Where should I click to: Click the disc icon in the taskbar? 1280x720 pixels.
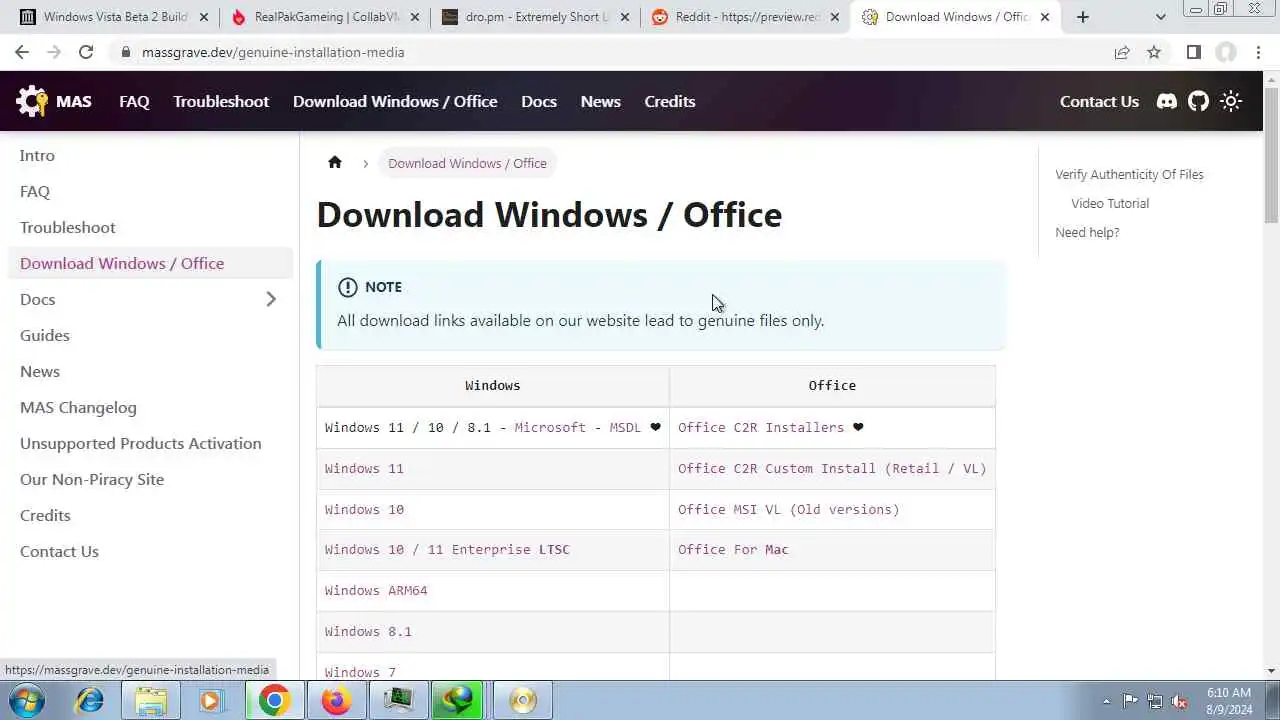[522, 700]
